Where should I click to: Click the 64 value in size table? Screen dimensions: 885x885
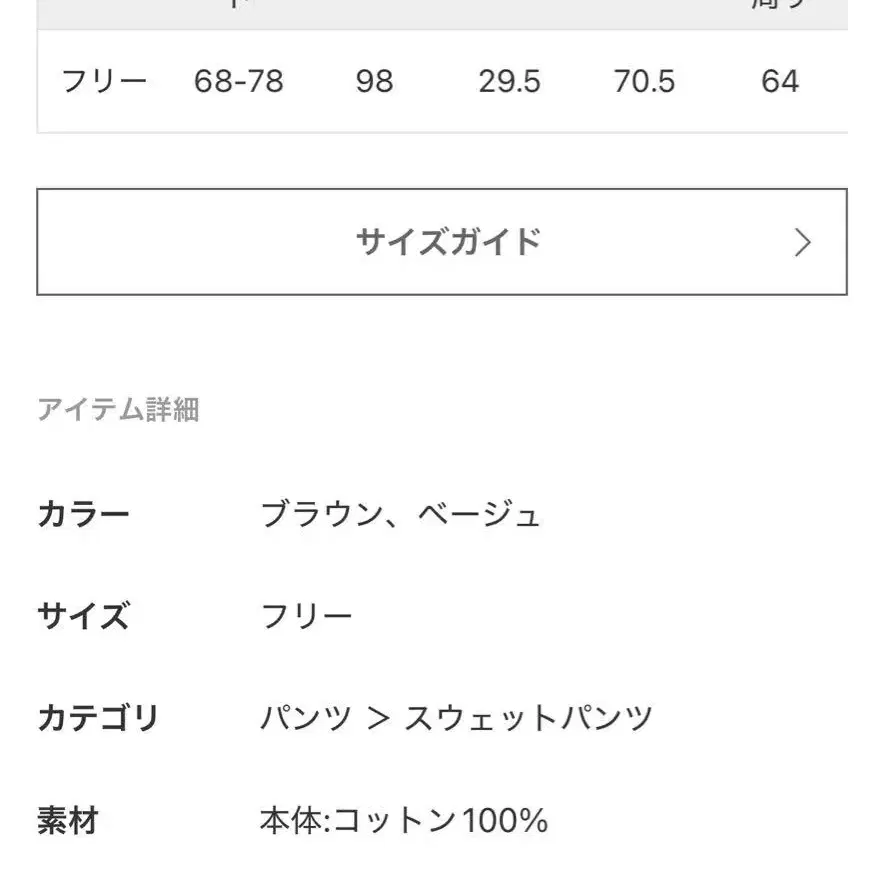point(780,81)
